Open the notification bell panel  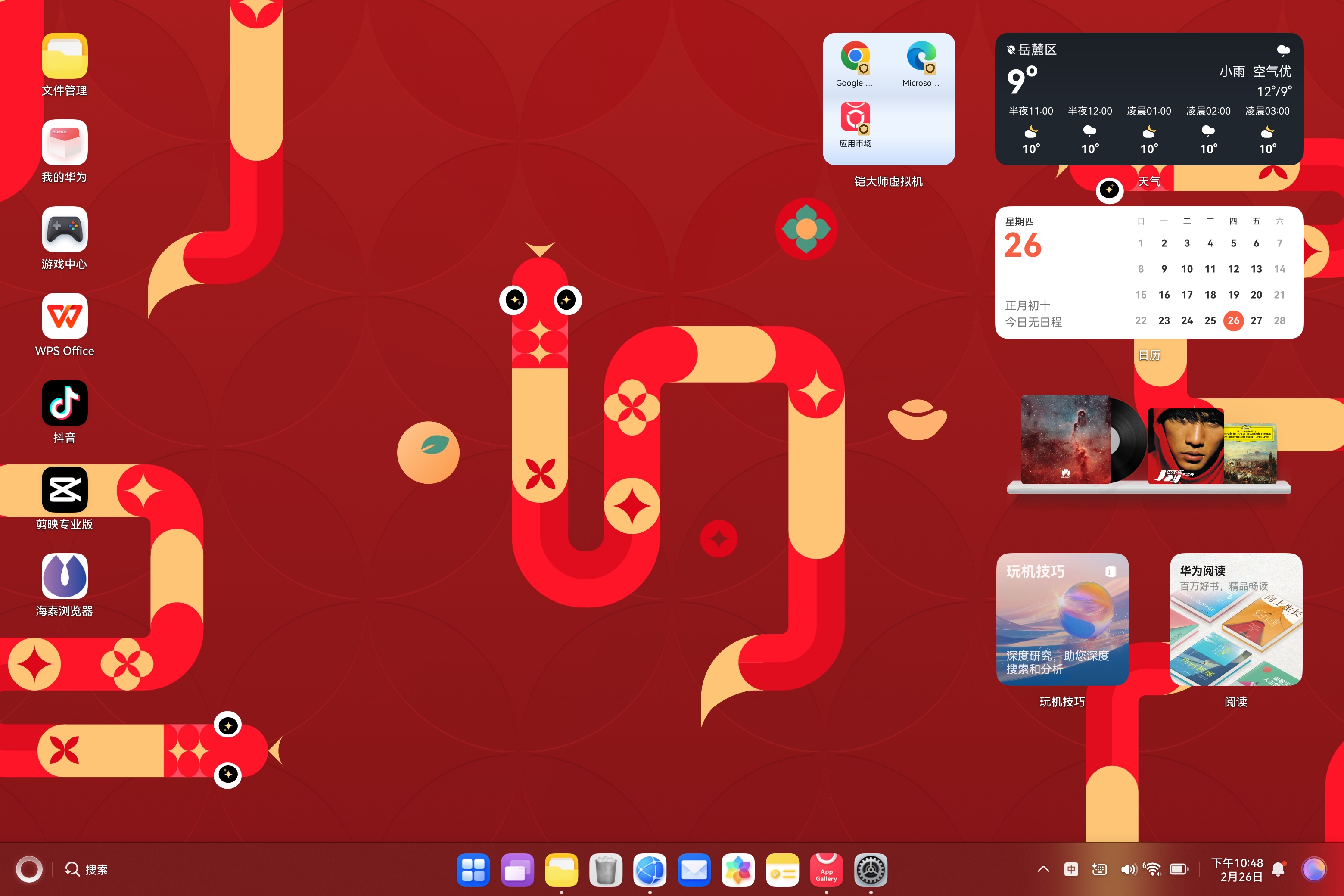click(x=1278, y=869)
